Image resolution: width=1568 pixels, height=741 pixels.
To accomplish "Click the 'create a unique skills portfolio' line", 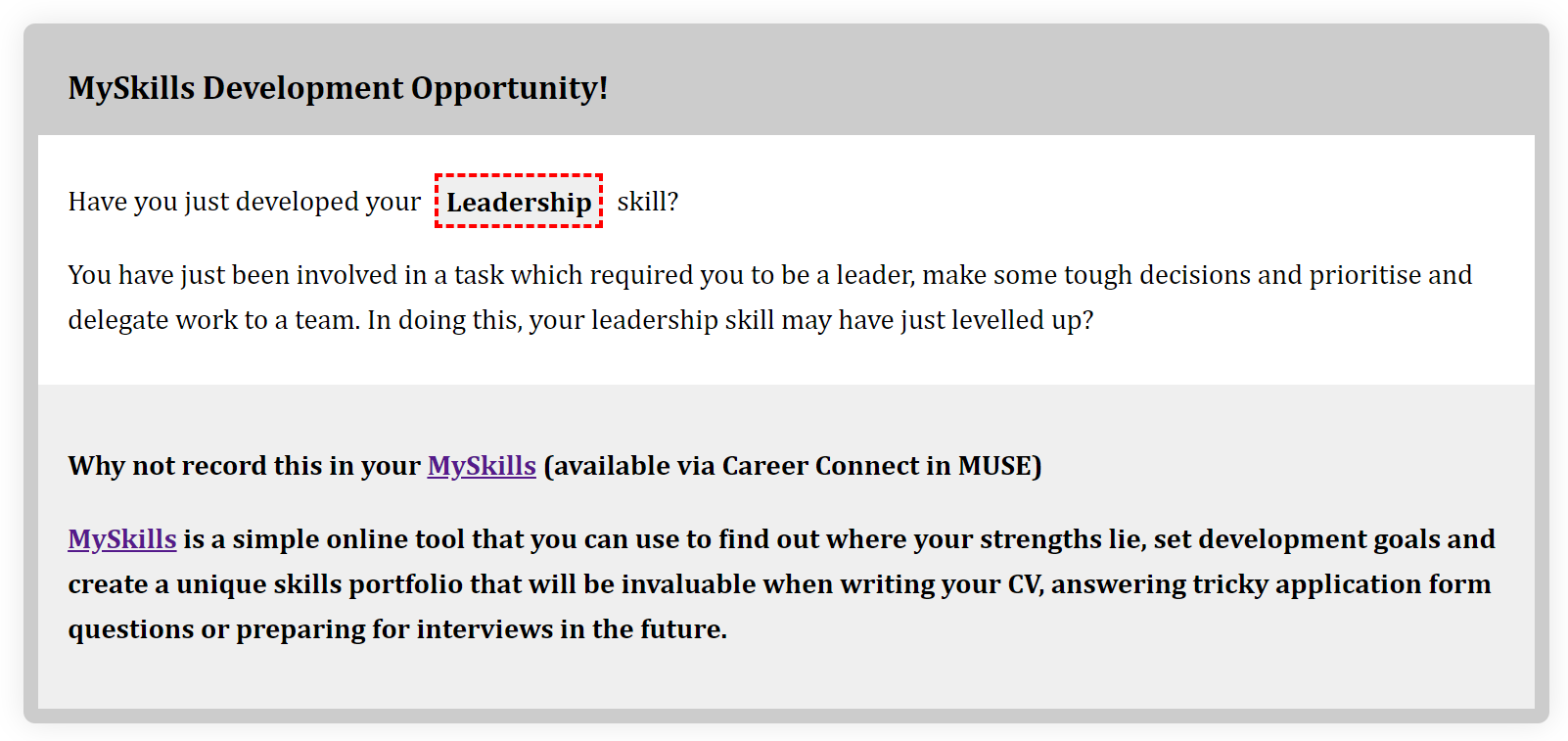I will point(779,584).
